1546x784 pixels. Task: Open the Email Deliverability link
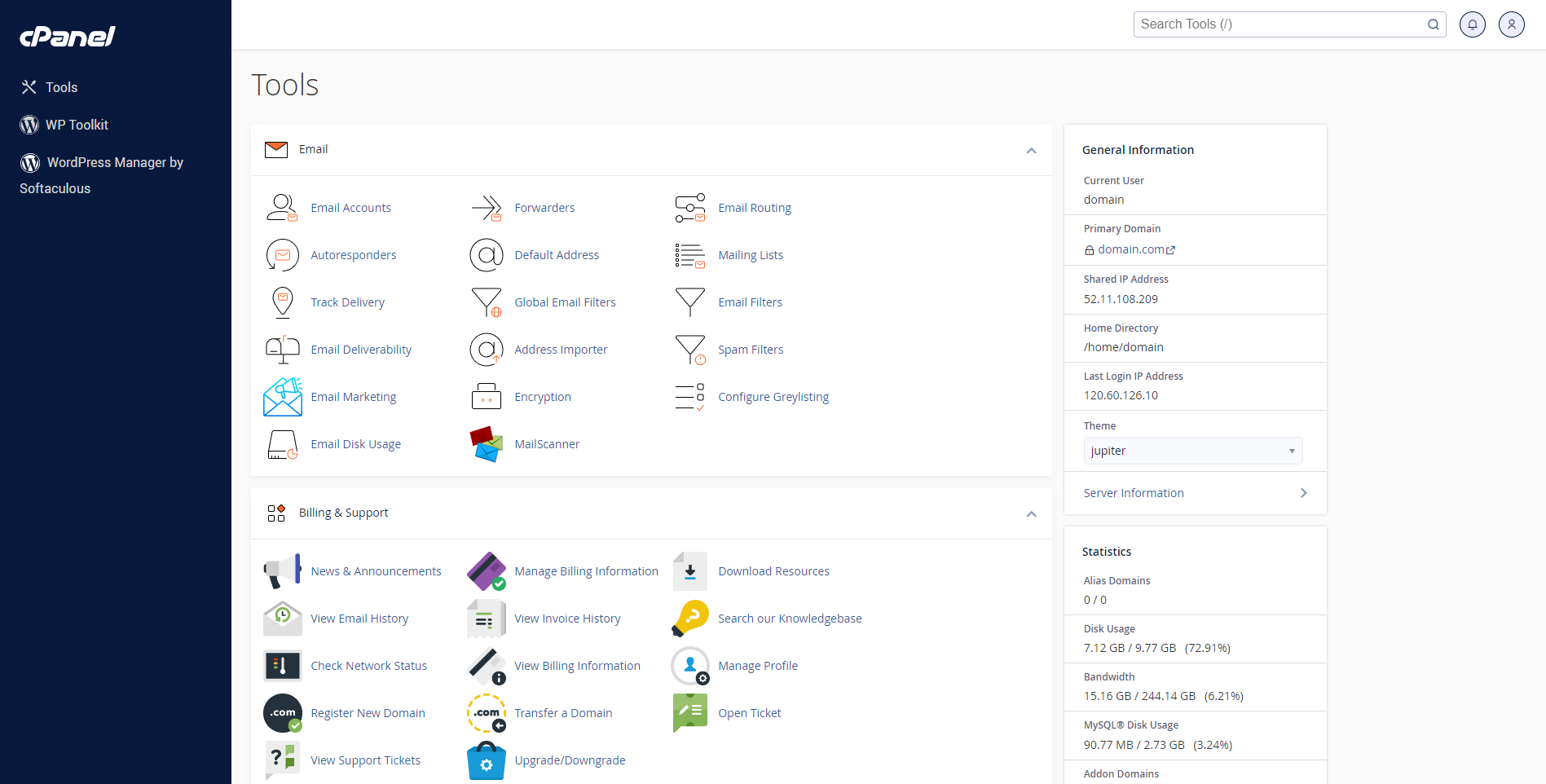point(361,350)
